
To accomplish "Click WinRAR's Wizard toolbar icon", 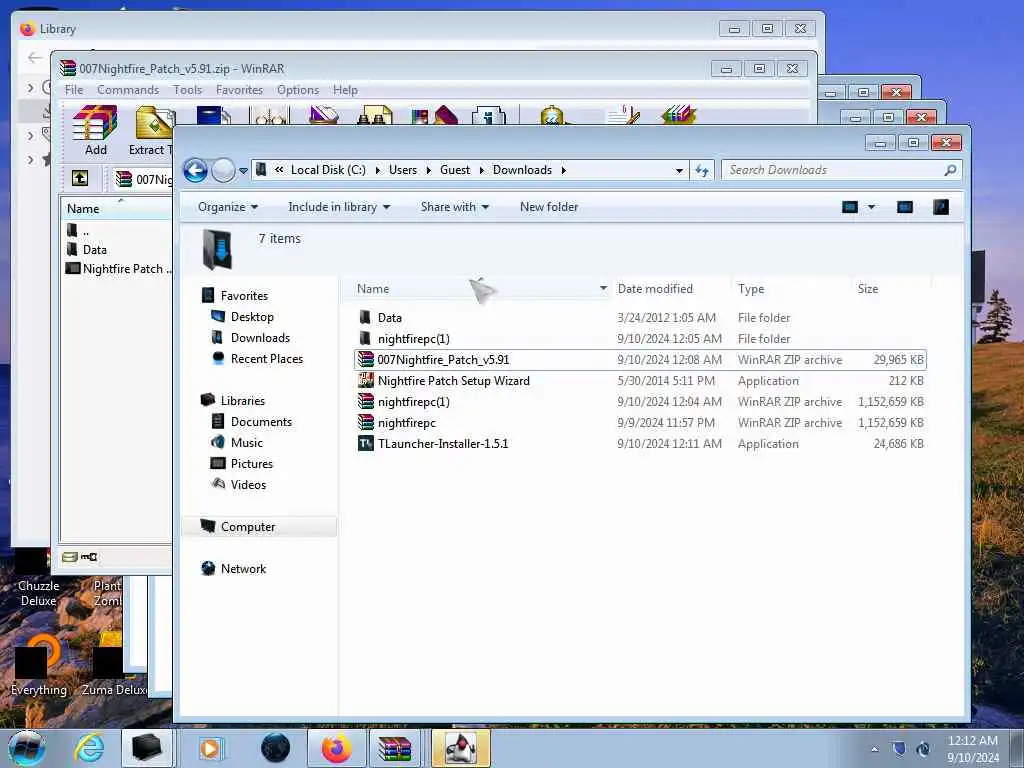I will 436,115.
